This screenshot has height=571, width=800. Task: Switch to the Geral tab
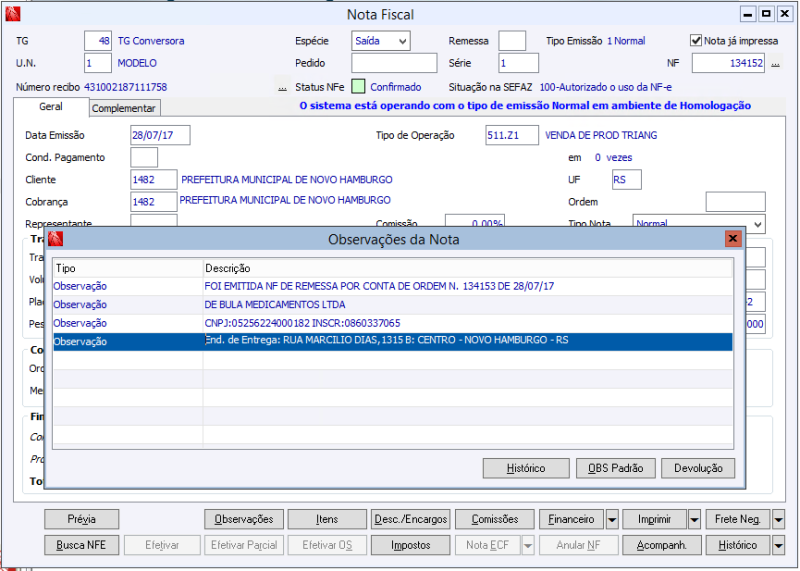(51, 107)
